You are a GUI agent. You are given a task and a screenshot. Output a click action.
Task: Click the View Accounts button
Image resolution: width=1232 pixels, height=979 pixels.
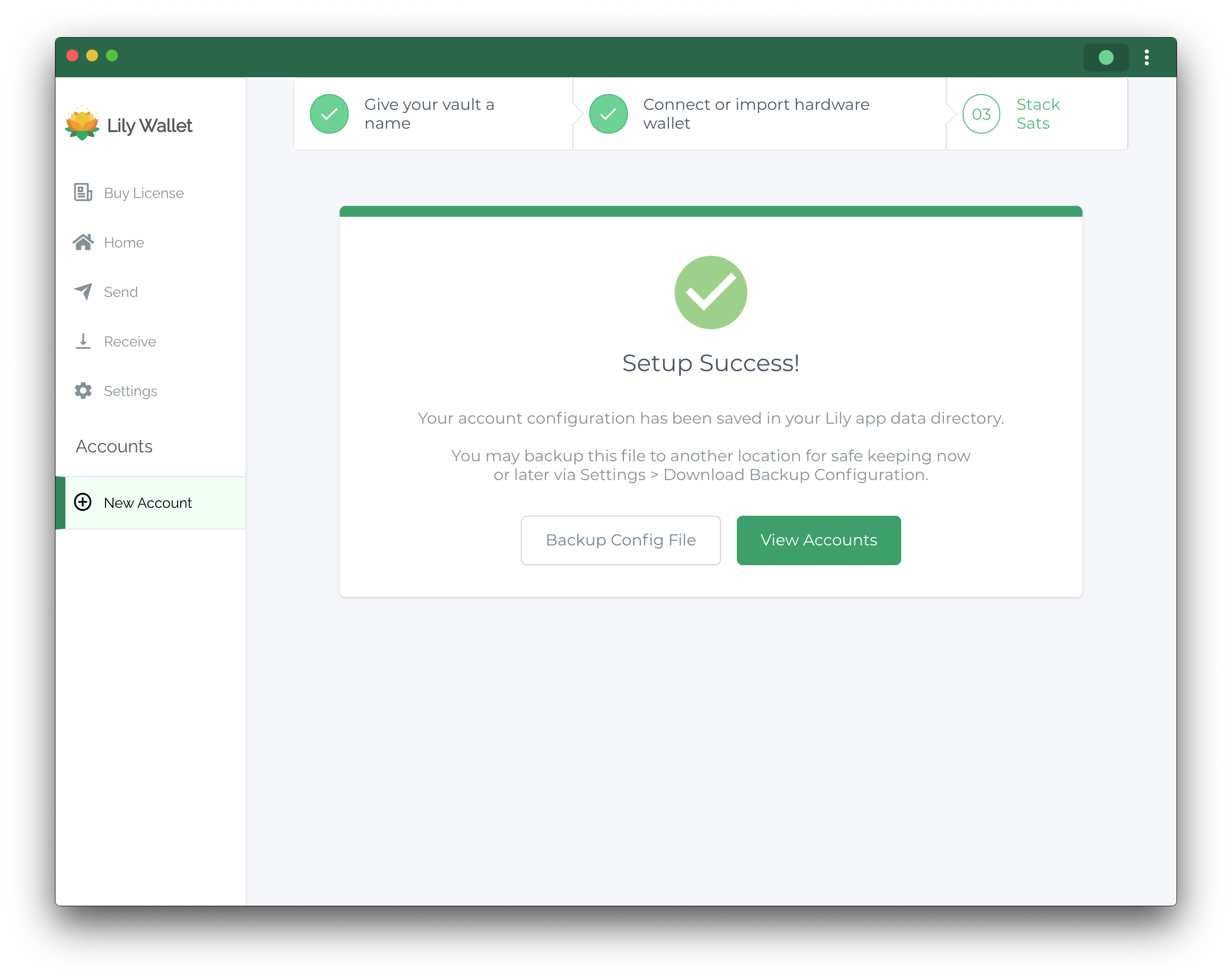pos(818,540)
